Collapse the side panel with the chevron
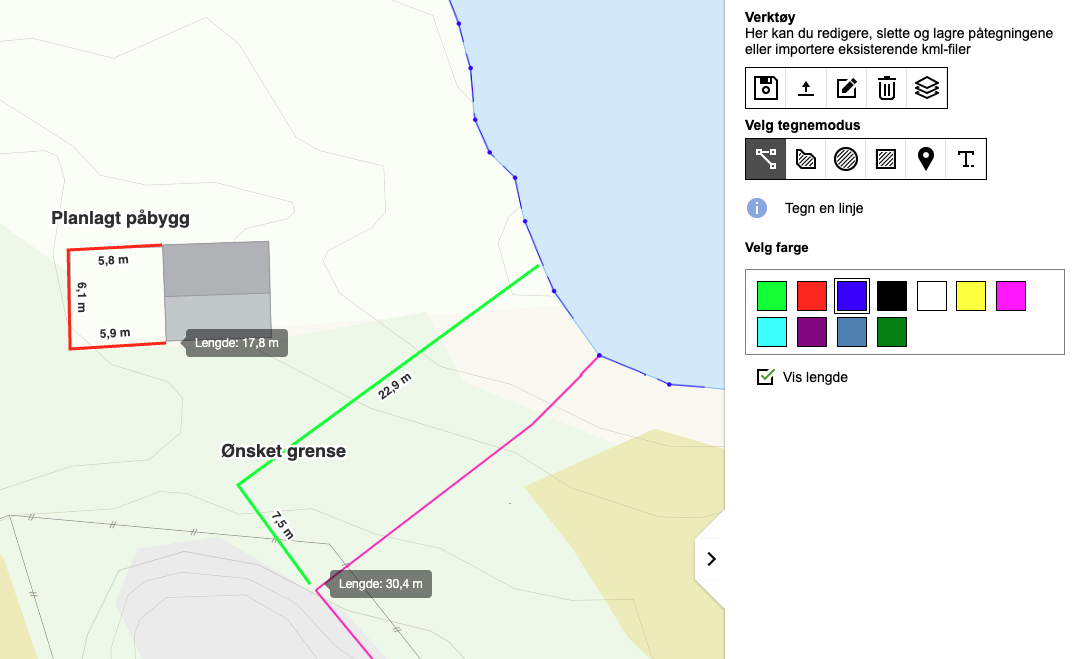 (x=711, y=559)
